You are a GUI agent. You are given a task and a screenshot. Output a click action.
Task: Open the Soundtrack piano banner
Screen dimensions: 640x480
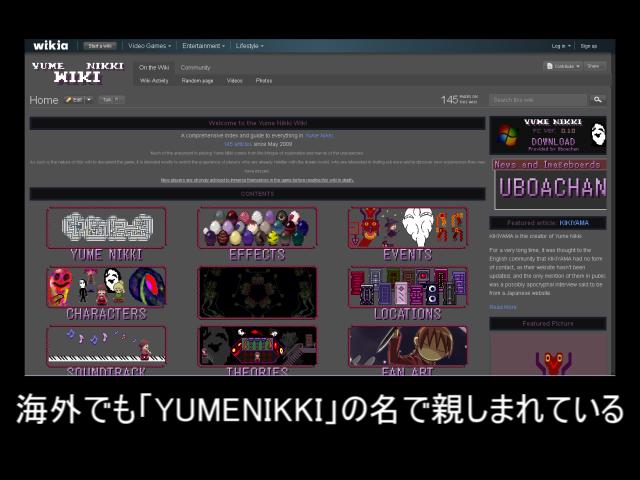click(106, 346)
